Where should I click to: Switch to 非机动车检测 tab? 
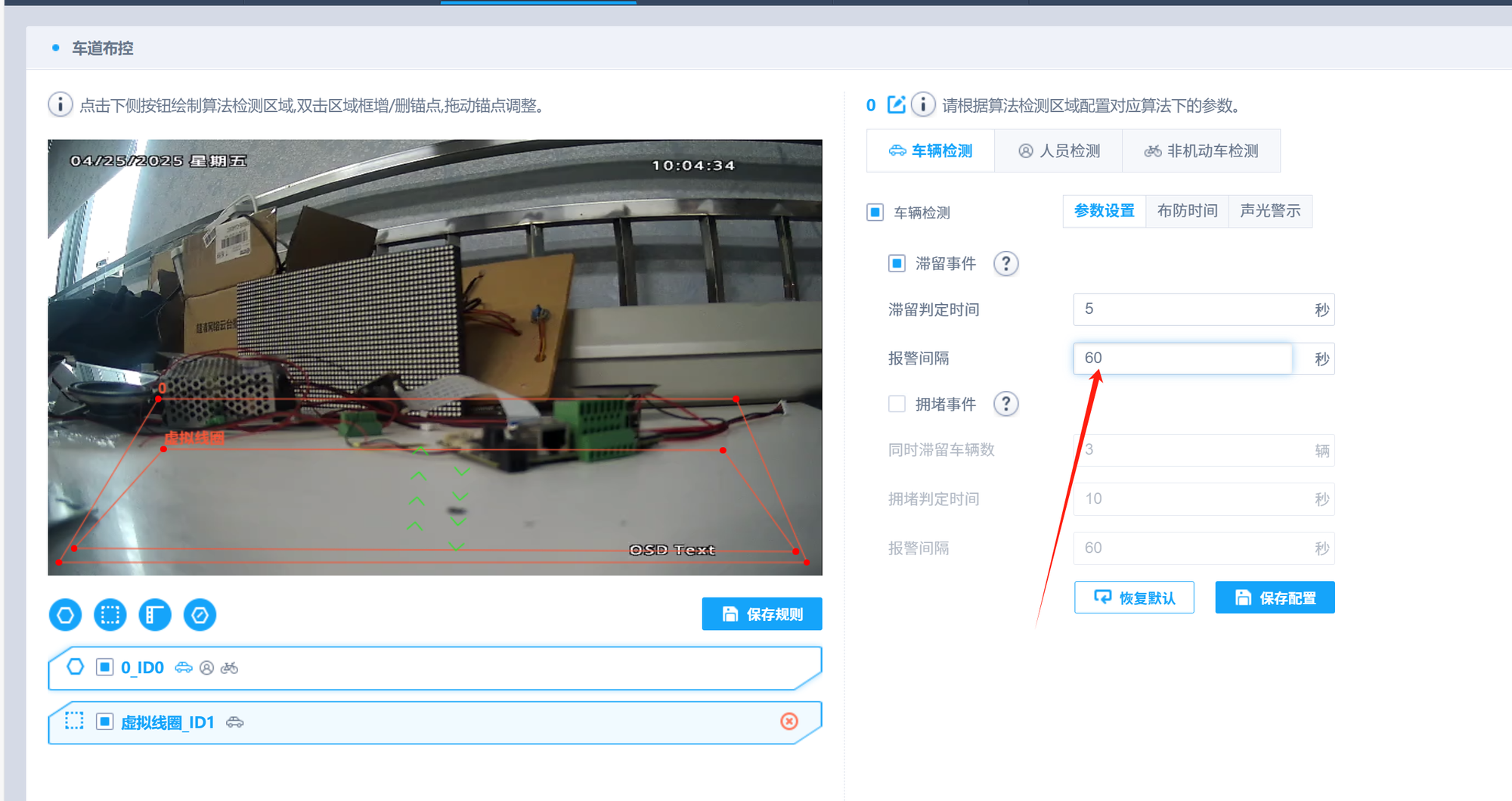point(1201,151)
